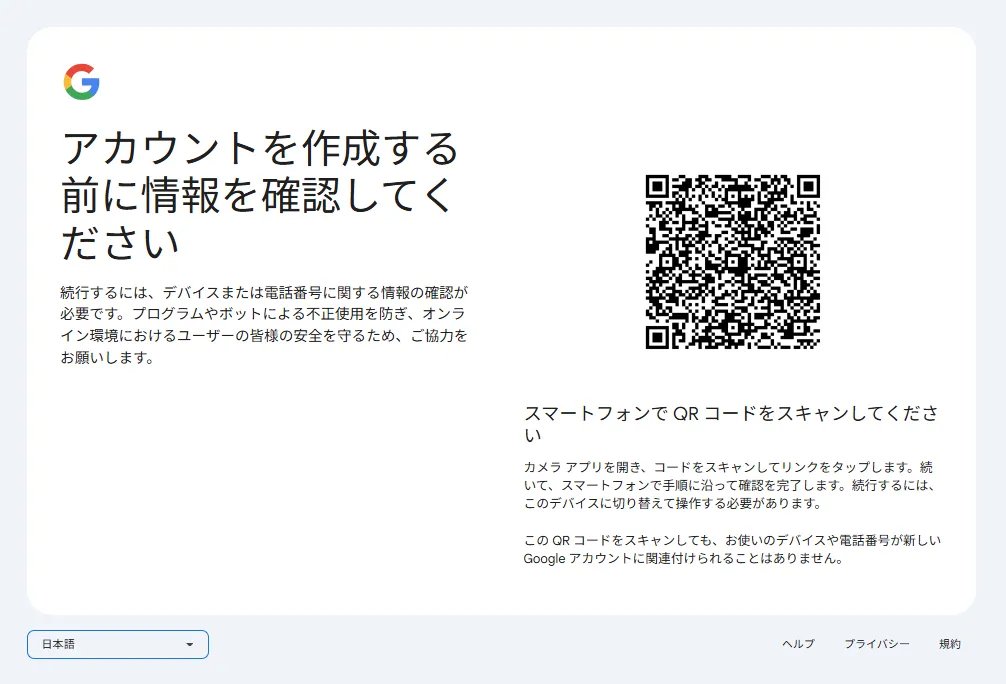Click the QR code's top-left corner square

tap(658, 188)
